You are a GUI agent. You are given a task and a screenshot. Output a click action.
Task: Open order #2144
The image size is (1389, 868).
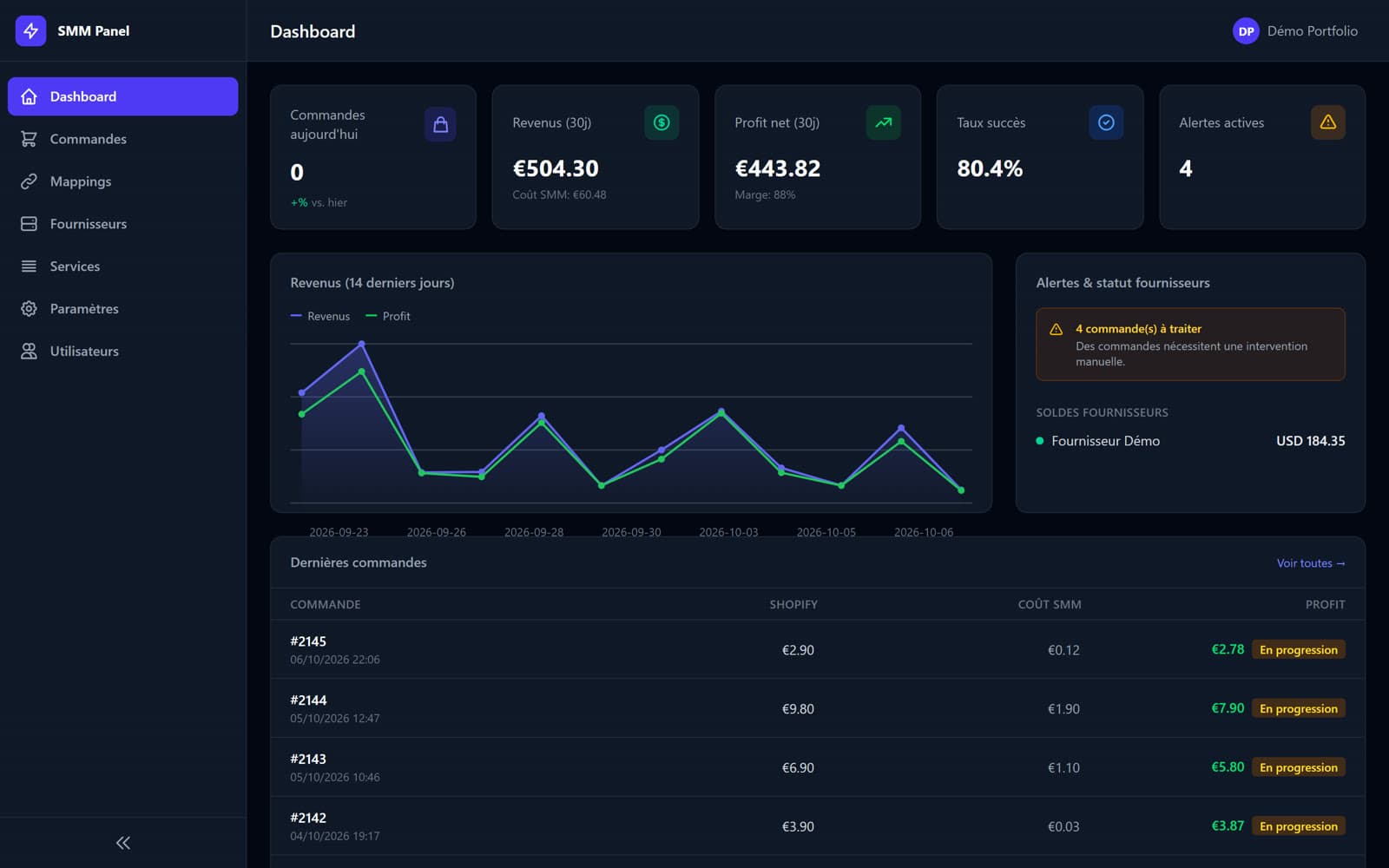coord(308,700)
